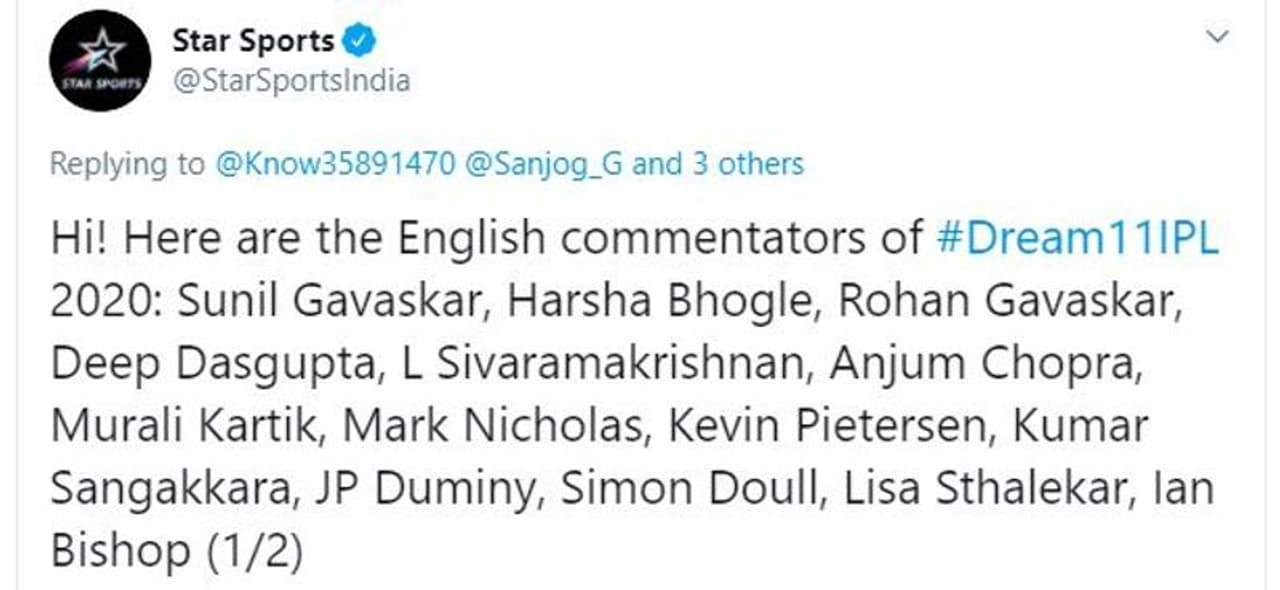This screenshot has height=590, width=1280.
Task: Open the @Sanjog_G mention
Action: (x=542, y=163)
